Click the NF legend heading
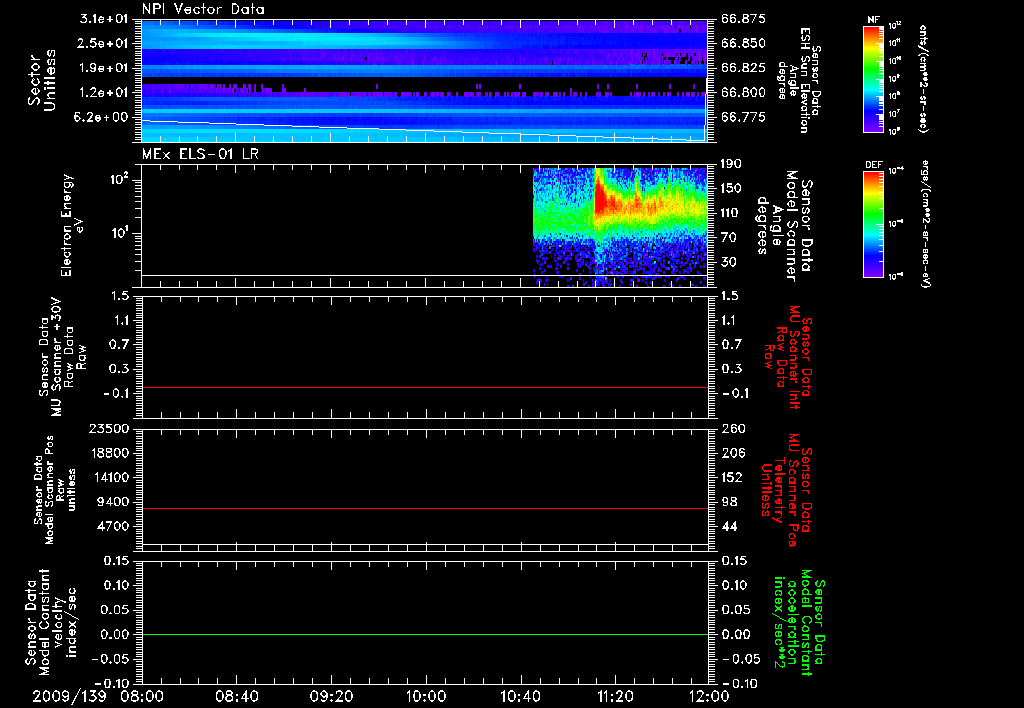This screenshot has height=708, width=1024. (873, 20)
